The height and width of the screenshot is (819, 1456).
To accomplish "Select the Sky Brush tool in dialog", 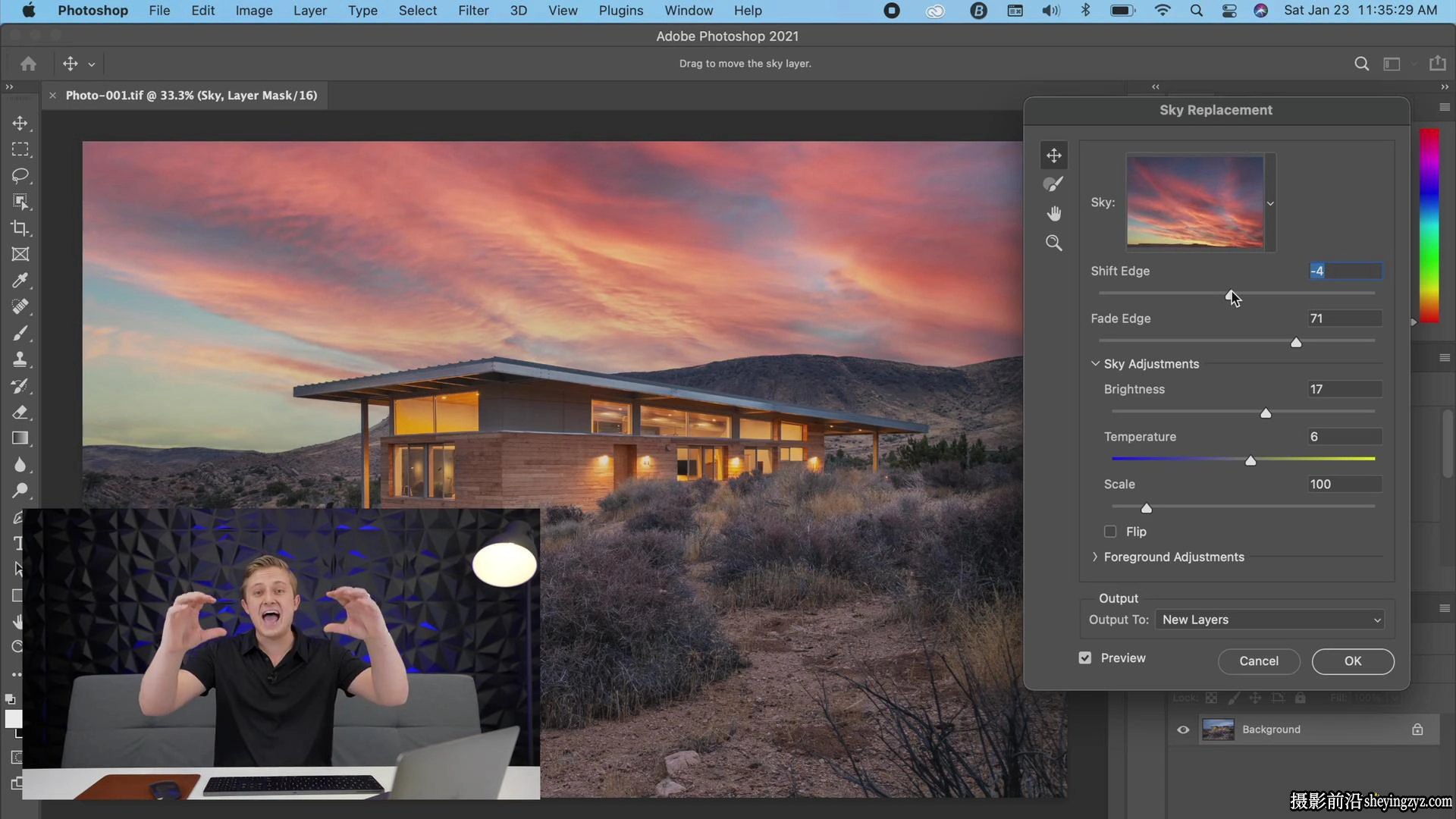I will 1054,184.
